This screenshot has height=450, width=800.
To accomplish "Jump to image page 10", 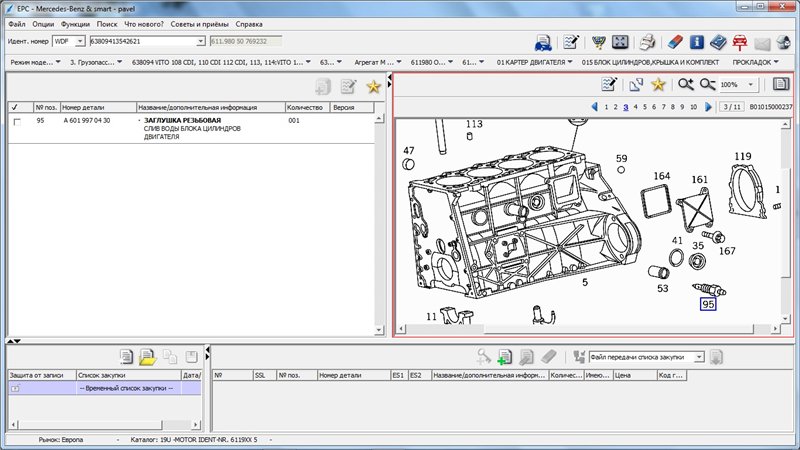I will pyautogui.click(x=693, y=107).
